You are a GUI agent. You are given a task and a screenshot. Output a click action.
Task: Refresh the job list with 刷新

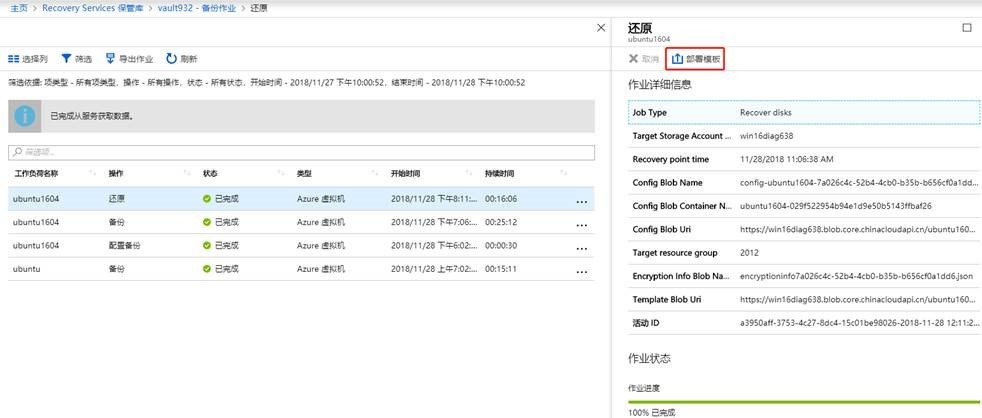click(x=172, y=59)
